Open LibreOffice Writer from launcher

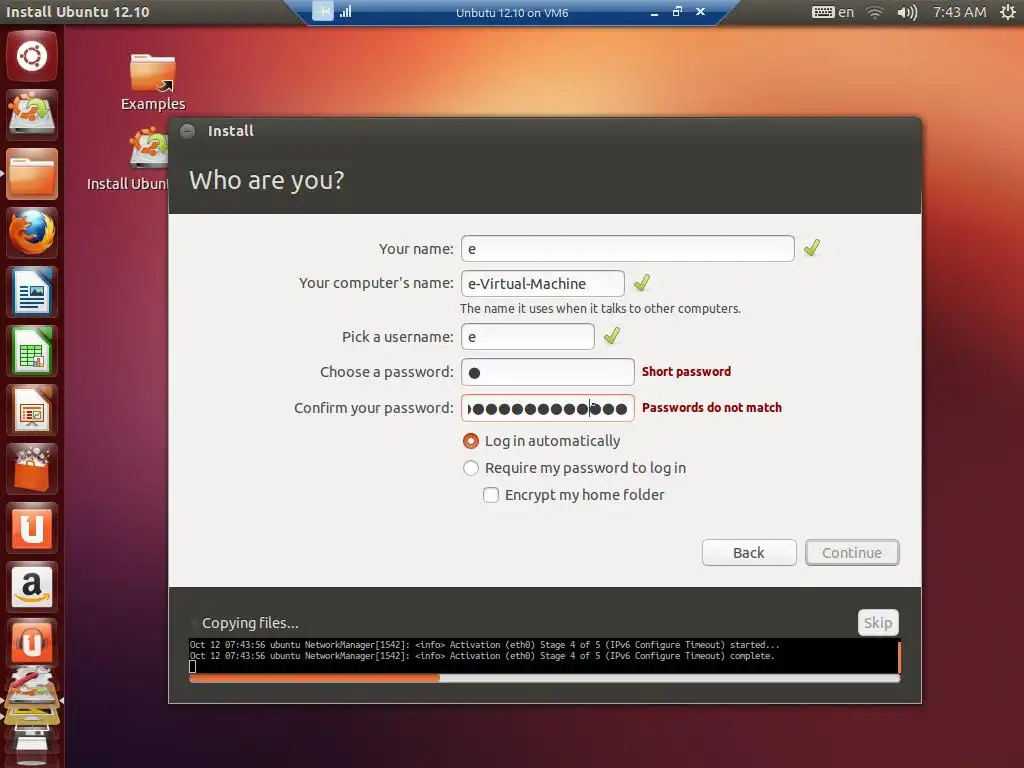[31, 292]
